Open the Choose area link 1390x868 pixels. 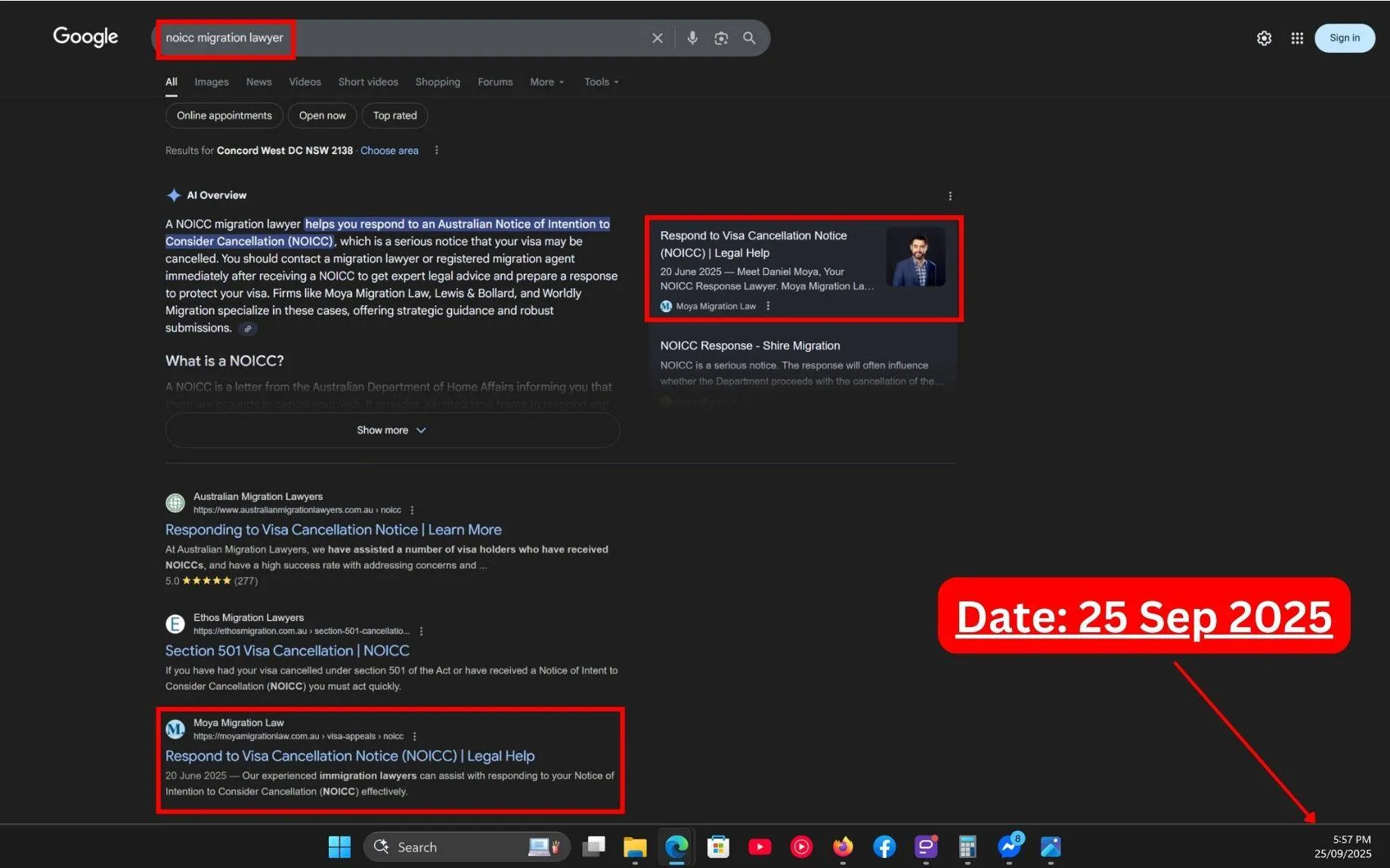(x=389, y=150)
